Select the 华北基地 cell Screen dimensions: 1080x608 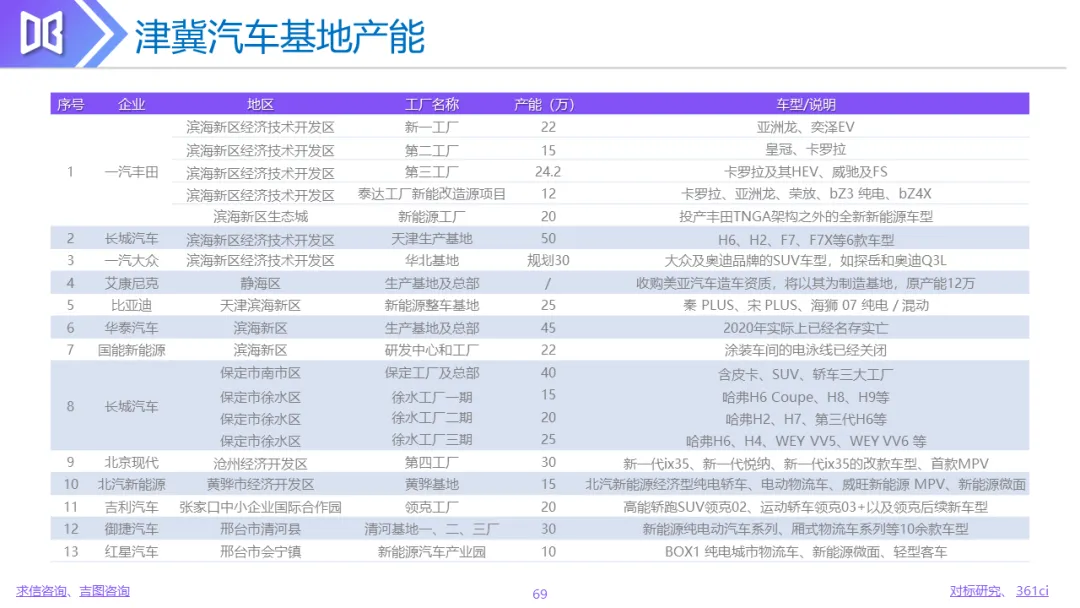pyautogui.click(x=432, y=260)
